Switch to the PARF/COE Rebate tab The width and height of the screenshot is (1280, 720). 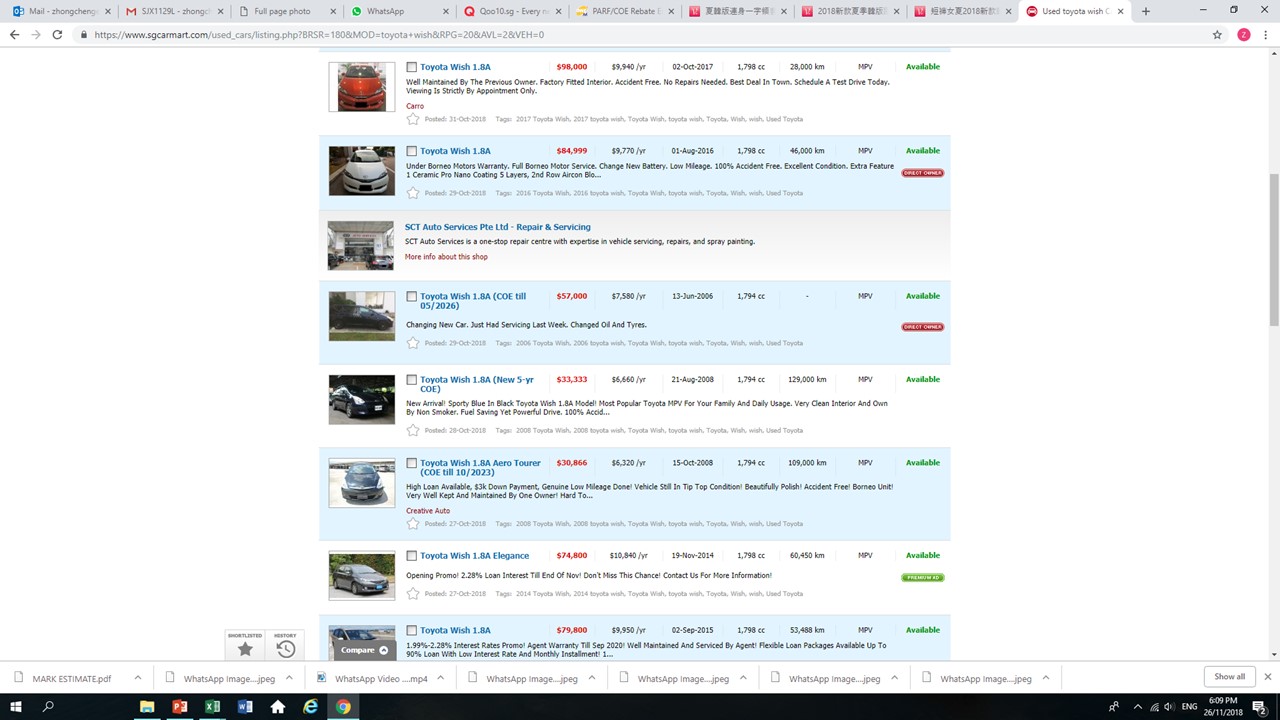[x=620, y=11]
